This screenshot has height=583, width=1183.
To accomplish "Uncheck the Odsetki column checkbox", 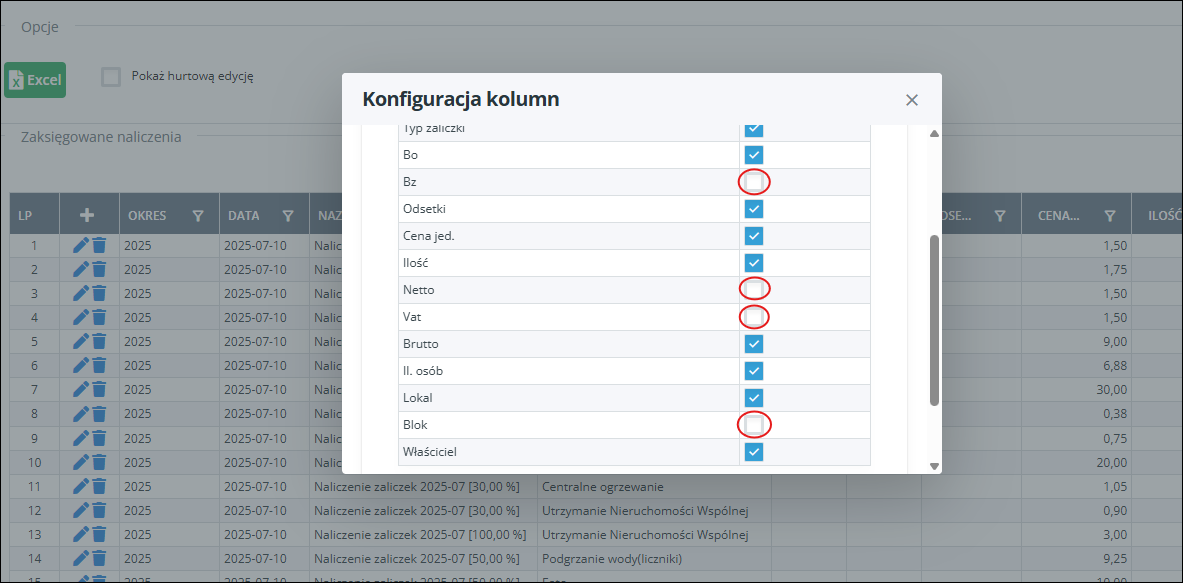I will [x=754, y=209].
